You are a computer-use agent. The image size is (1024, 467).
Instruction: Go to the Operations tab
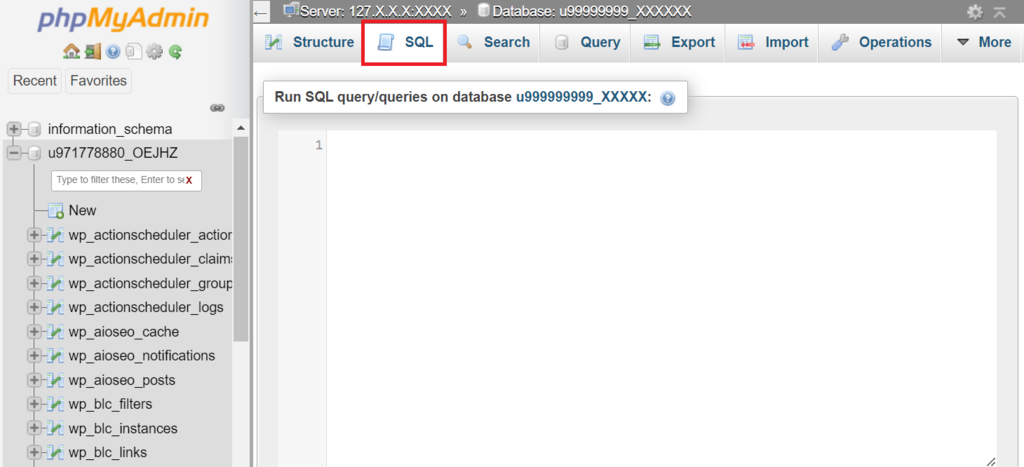click(881, 42)
